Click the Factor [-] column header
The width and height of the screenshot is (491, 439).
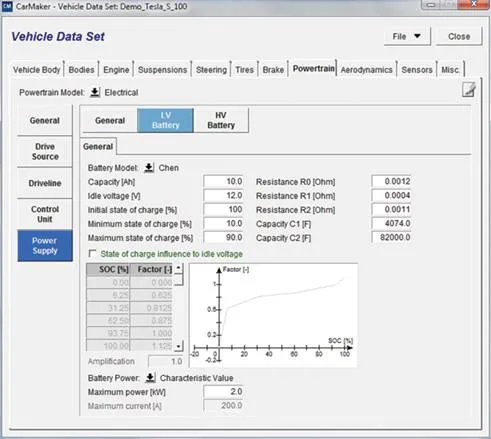tap(151, 269)
